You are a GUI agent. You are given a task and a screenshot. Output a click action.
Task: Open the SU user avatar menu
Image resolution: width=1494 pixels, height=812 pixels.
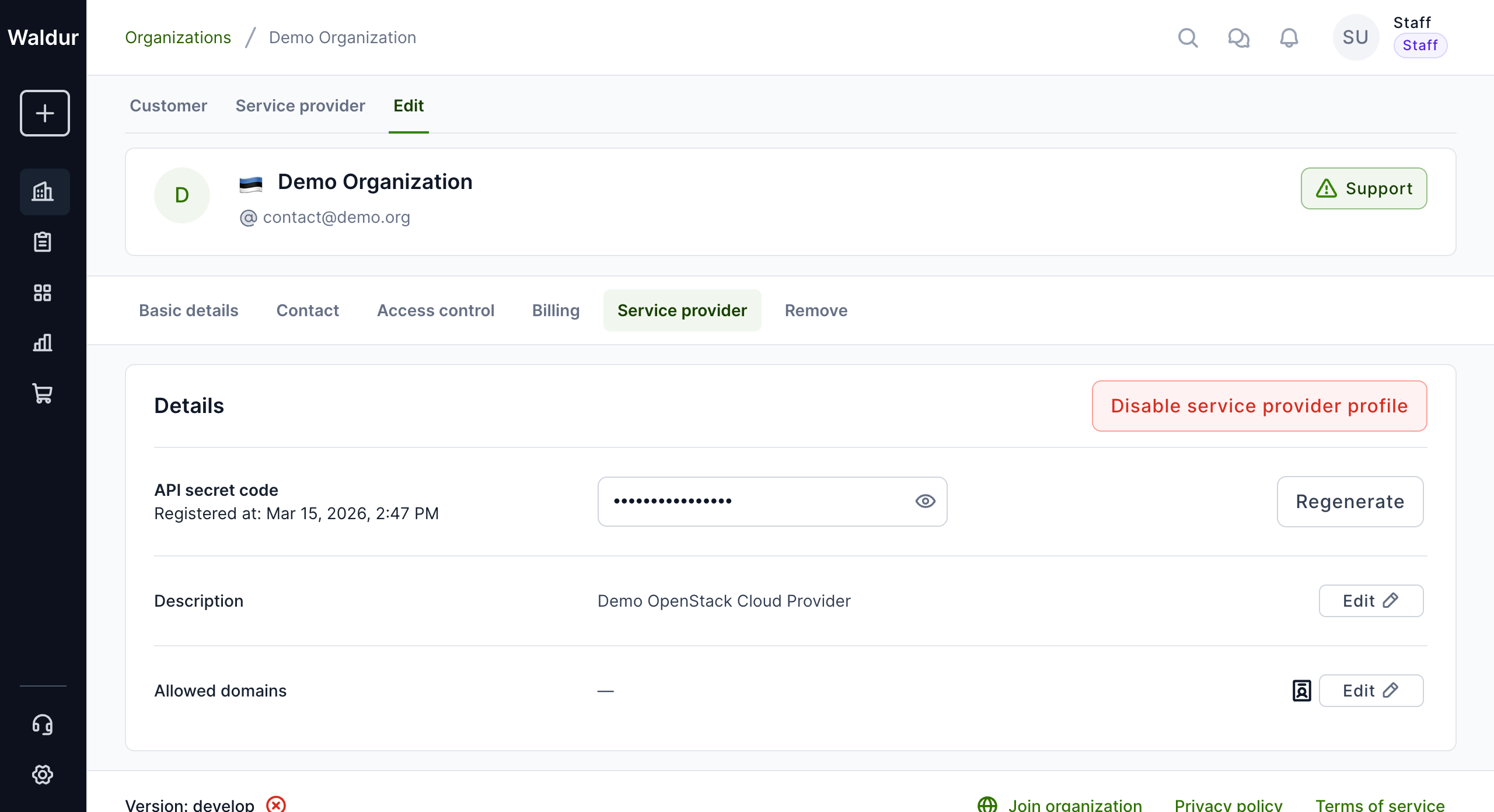tap(1355, 37)
